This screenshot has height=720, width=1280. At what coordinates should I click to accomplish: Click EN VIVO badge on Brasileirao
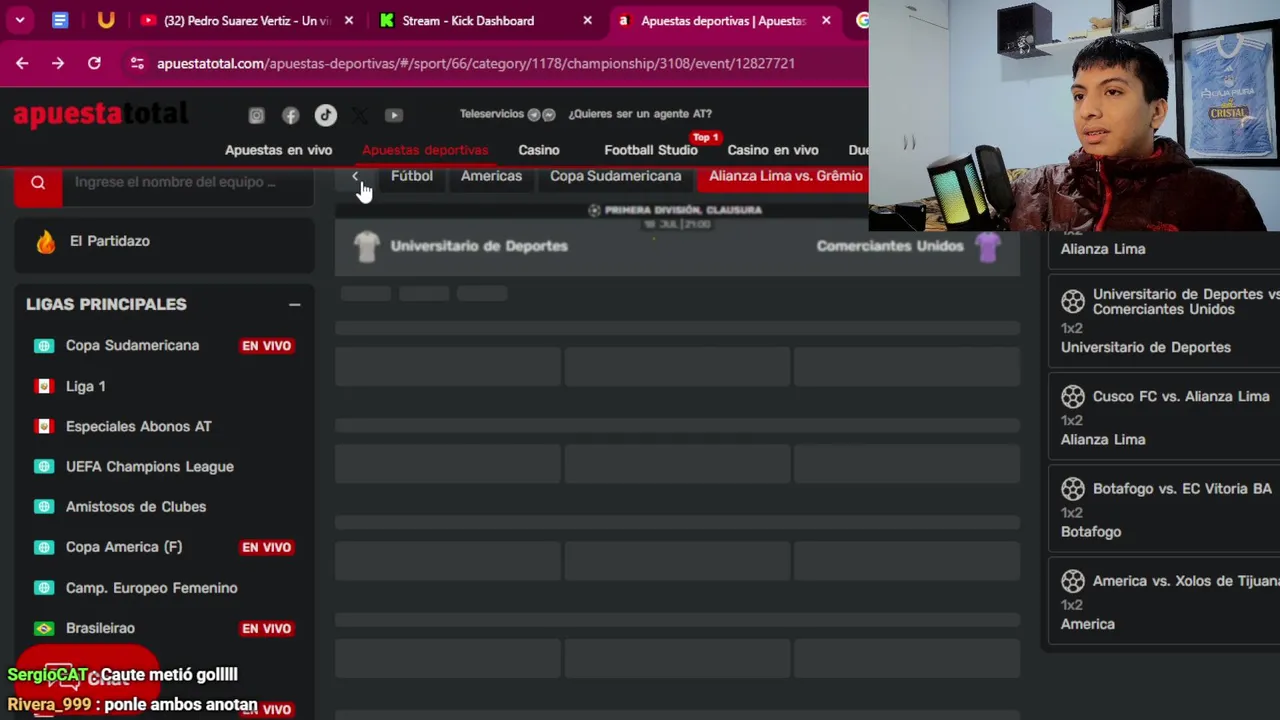point(266,628)
